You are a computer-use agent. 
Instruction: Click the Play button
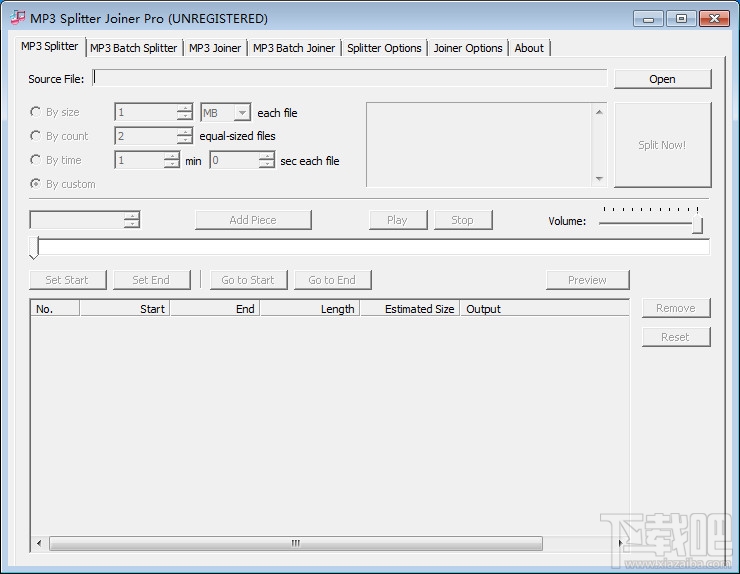(397, 220)
